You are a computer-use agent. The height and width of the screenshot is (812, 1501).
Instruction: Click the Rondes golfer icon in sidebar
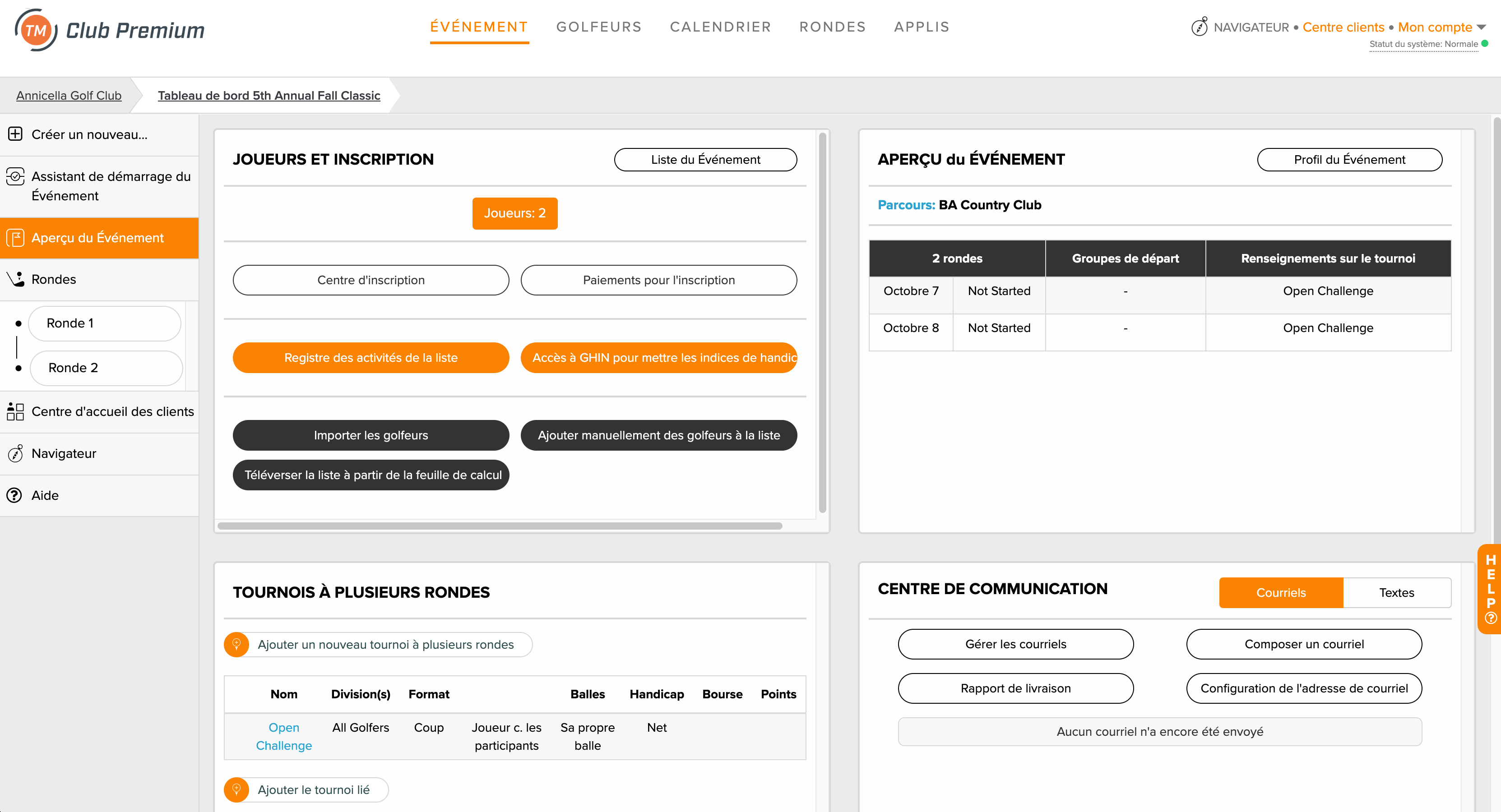click(16, 279)
